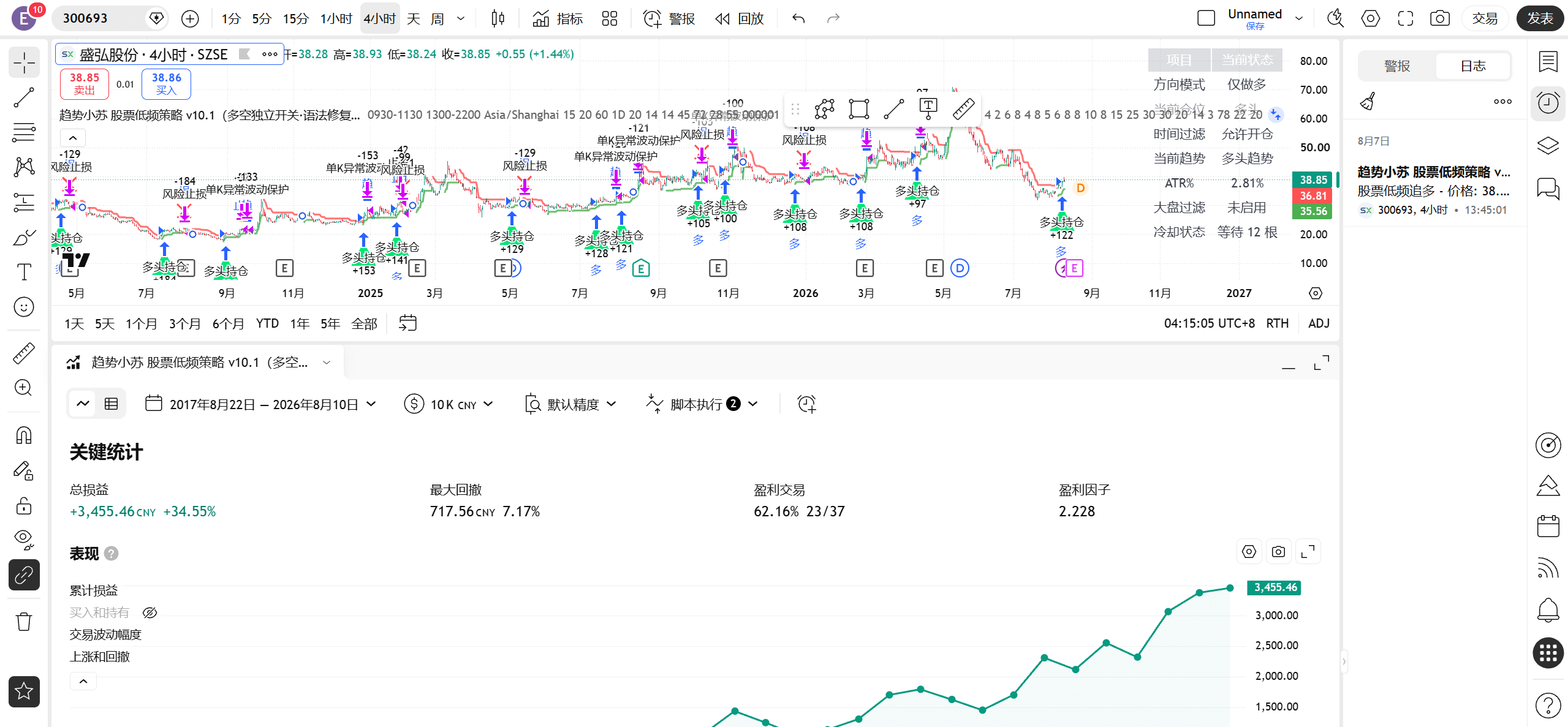Click the 38.86 buy button
The width and height of the screenshot is (1568, 727).
166,84
